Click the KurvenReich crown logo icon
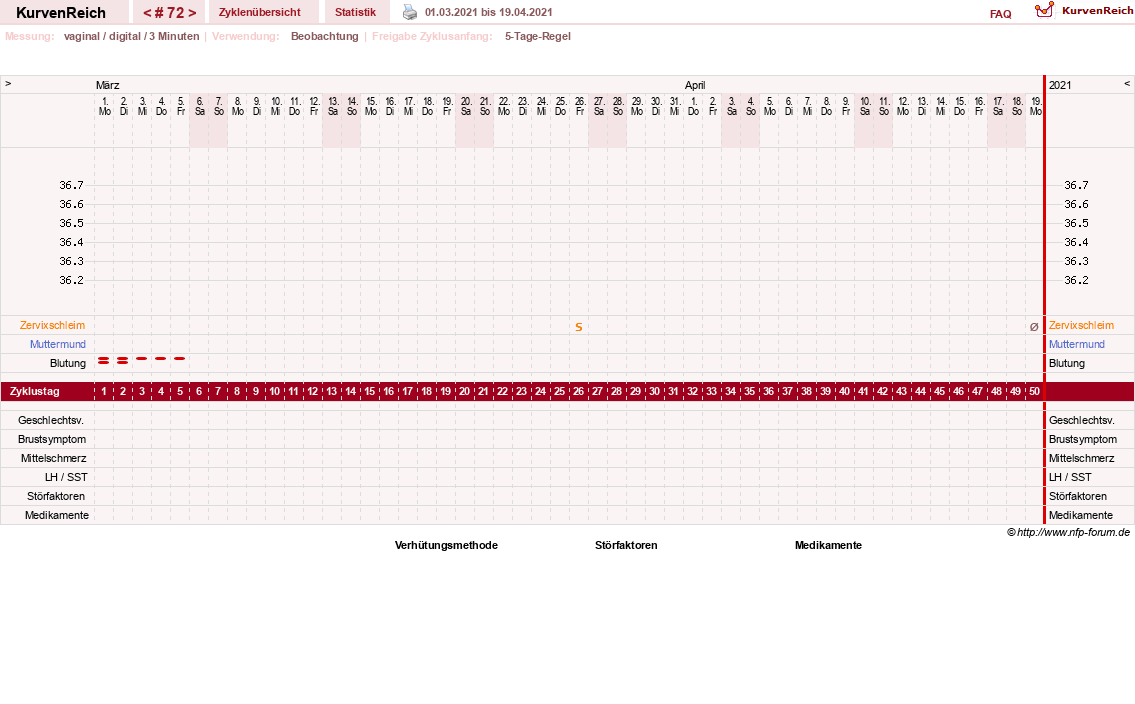This screenshot has height=704, width=1135. point(1045,10)
